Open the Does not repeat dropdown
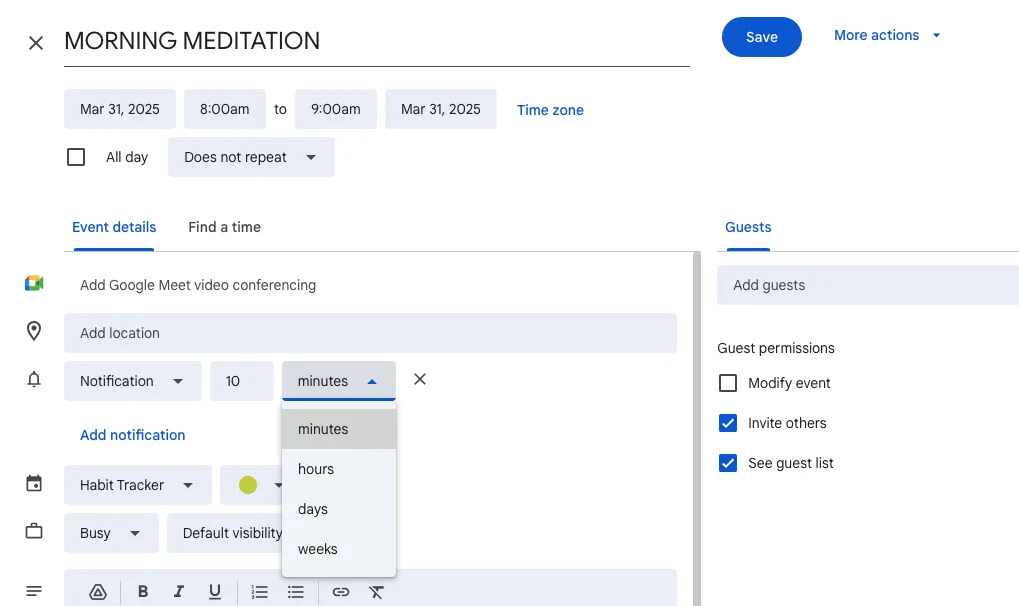The width and height of the screenshot is (1019, 606). coord(251,157)
